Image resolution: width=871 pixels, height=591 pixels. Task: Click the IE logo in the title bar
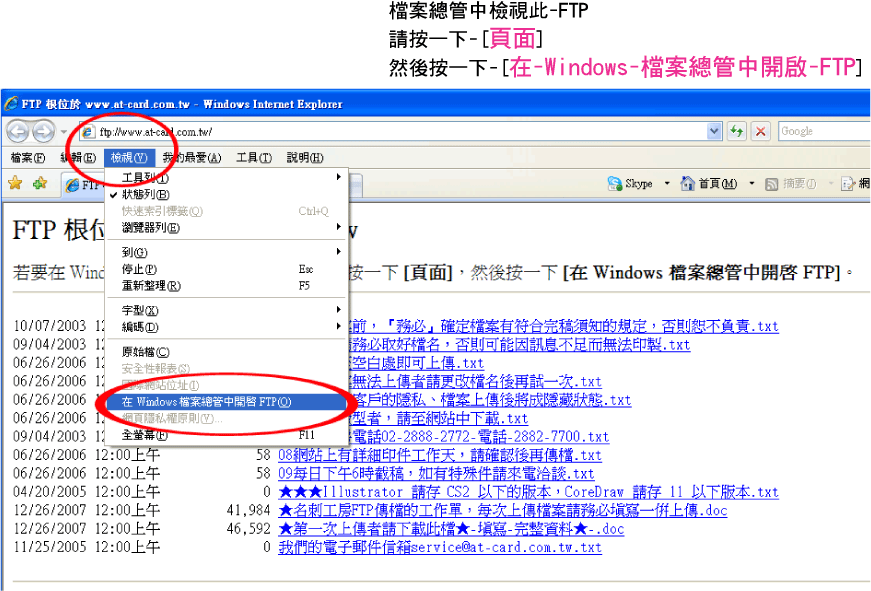(x=11, y=103)
